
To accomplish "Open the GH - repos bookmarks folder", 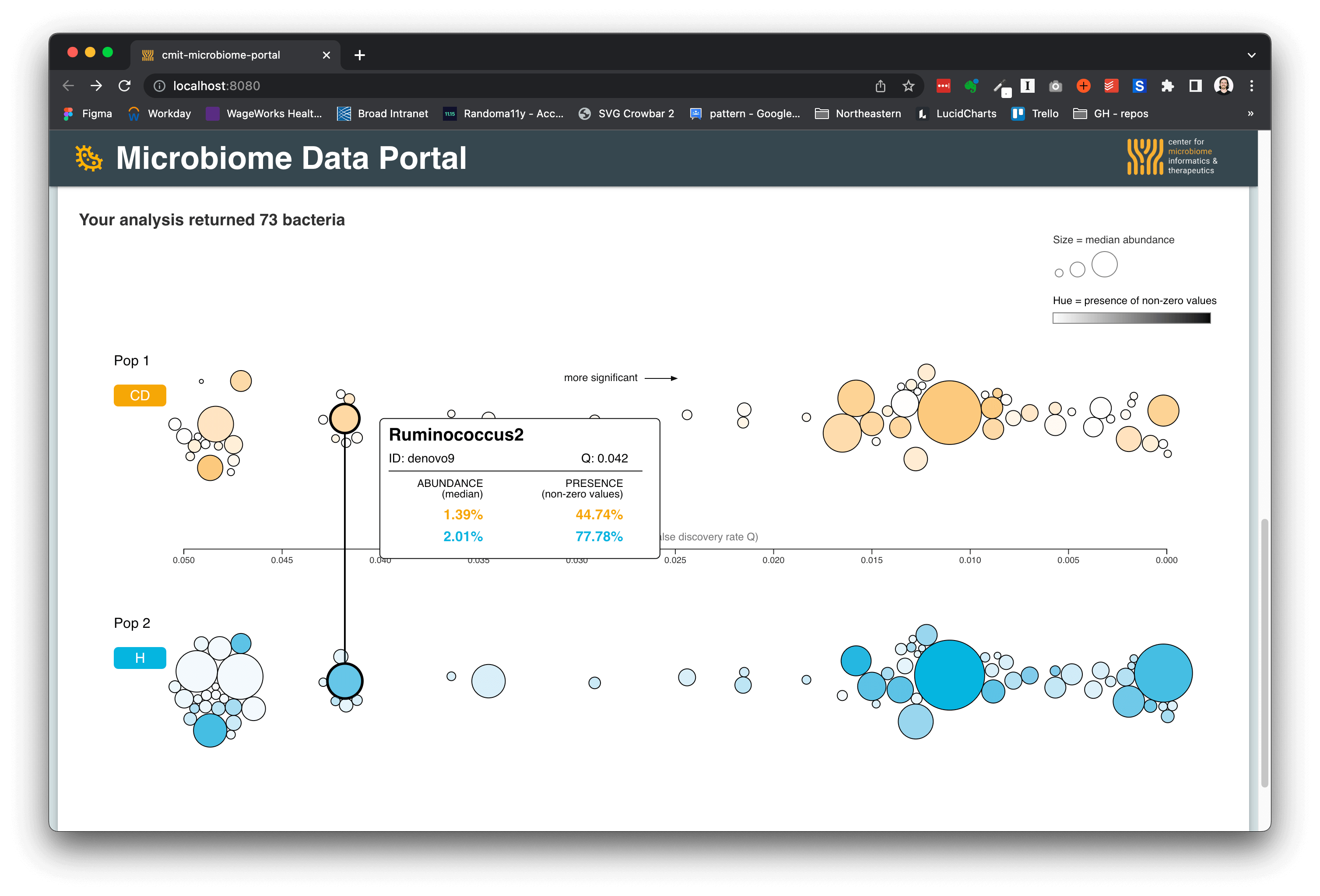I will 1110,114.
